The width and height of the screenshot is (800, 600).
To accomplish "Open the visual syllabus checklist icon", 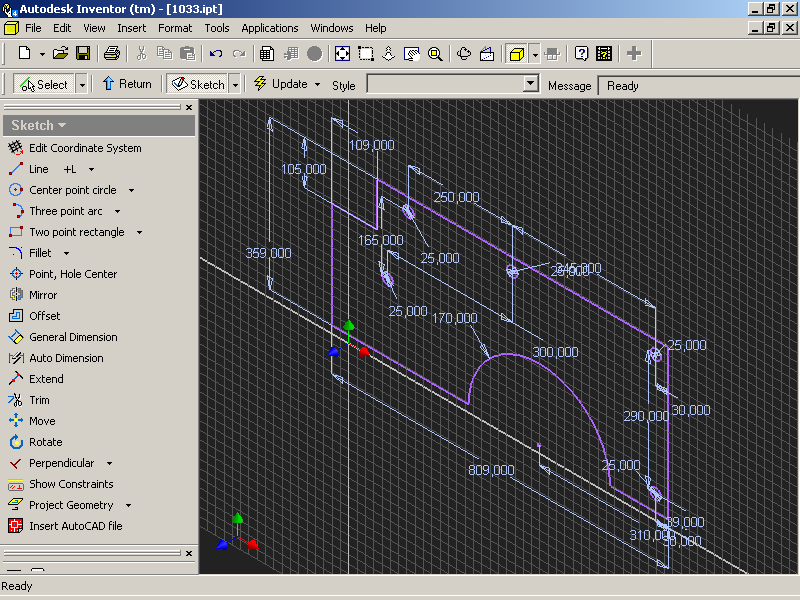I will click(x=604, y=53).
